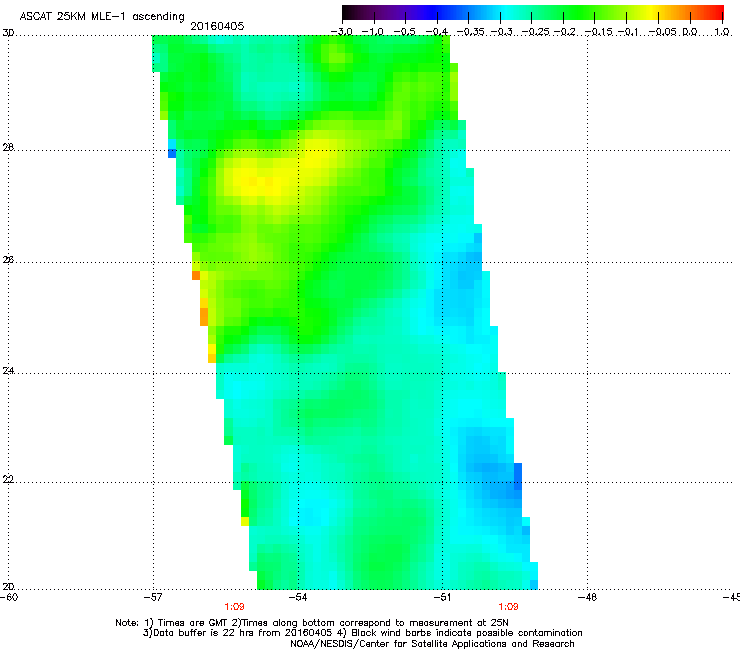
Task: Click the 0.0 color scale label
Action: coord(689,32)
